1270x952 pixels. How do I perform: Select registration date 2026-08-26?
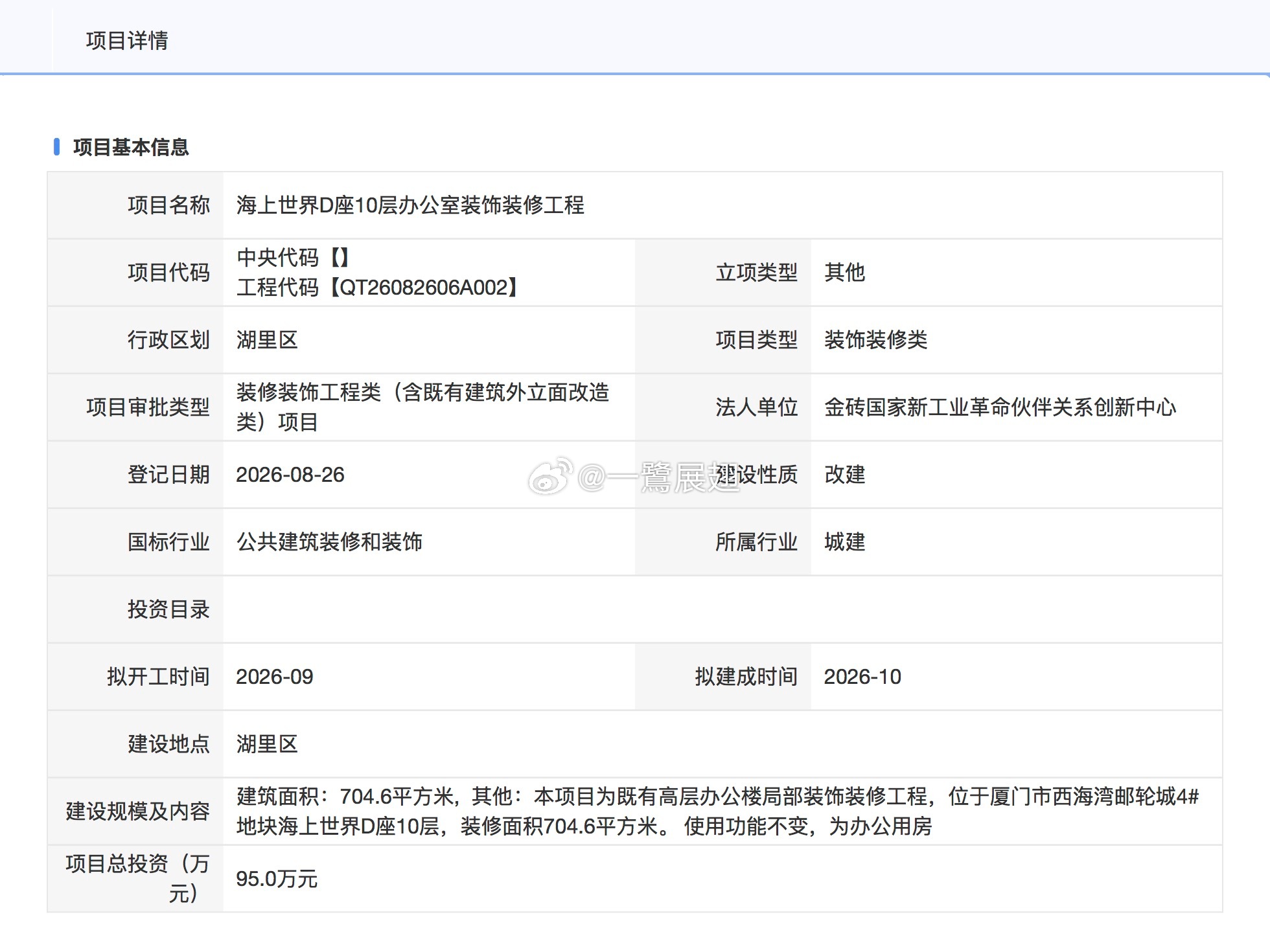pos(290,475)
